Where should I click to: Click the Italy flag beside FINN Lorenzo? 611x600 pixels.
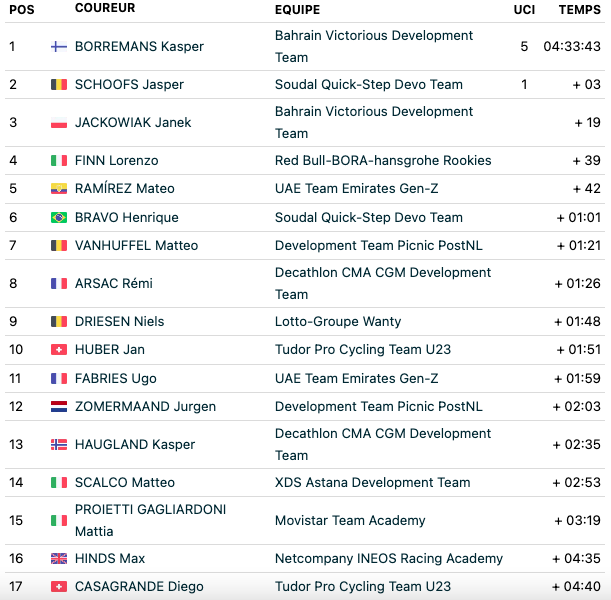point(59,161)
